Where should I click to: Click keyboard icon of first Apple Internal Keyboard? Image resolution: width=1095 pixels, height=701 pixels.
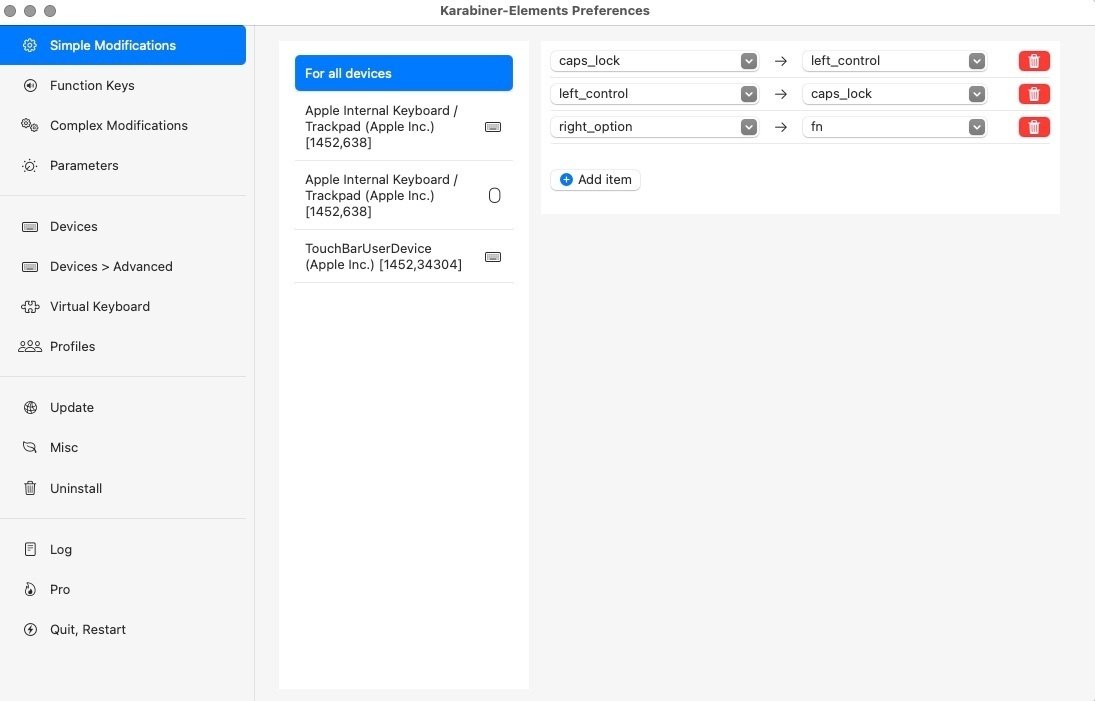[493, 127]
